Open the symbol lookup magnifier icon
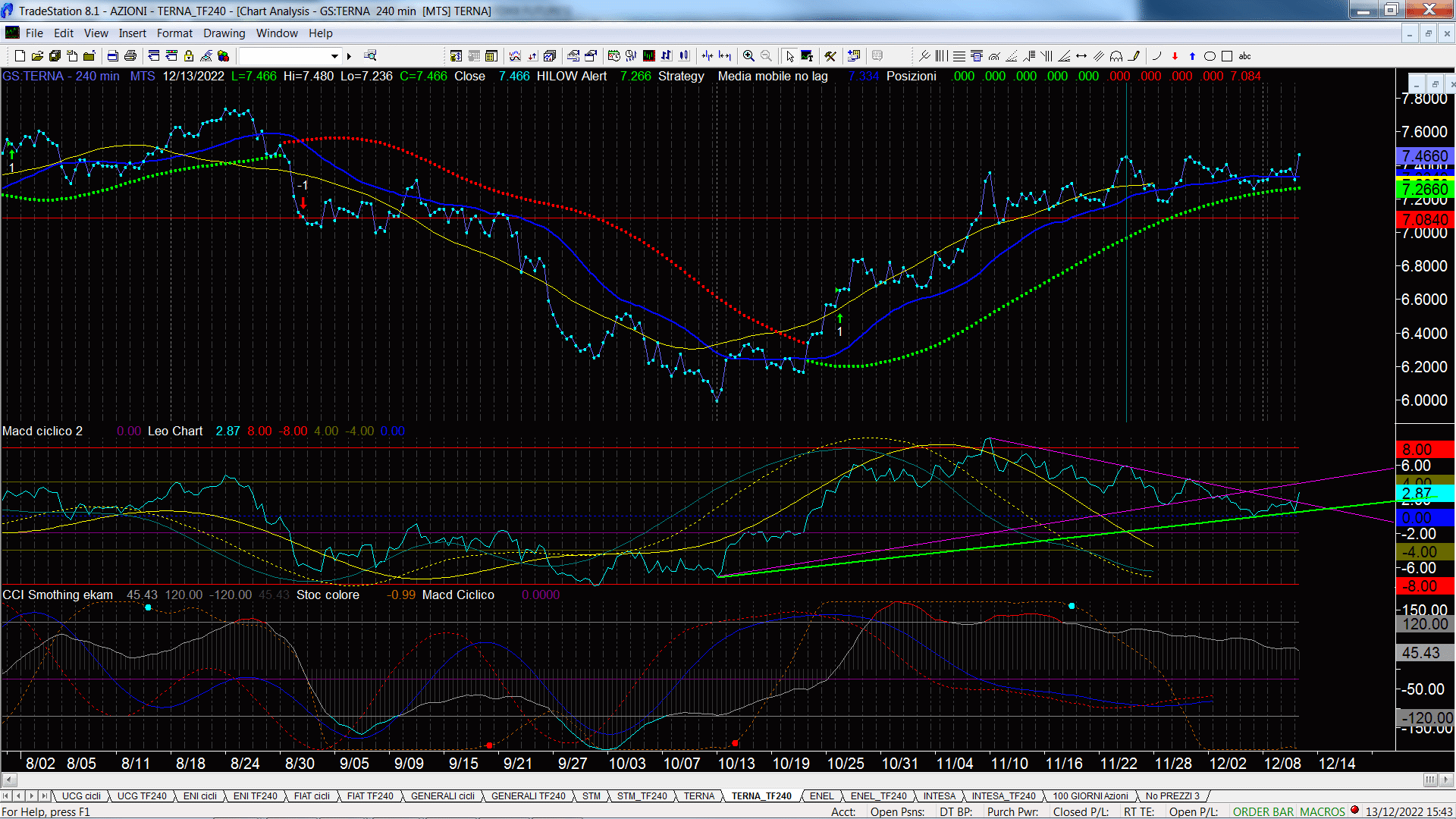The height and width of the screenshot is (819, 1456). [370, 55]
